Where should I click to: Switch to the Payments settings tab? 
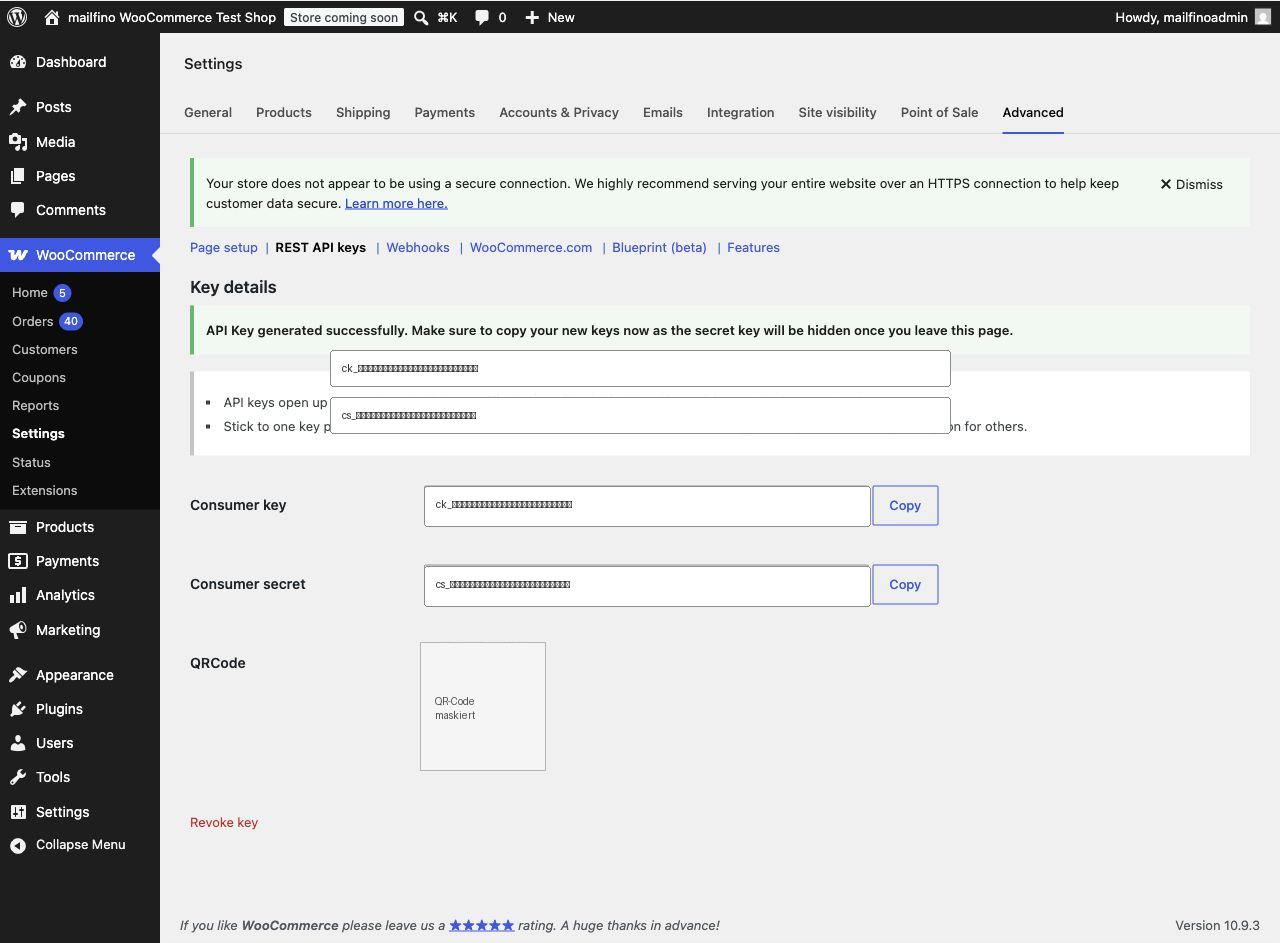pyautogui.click(x=445, y=112)
